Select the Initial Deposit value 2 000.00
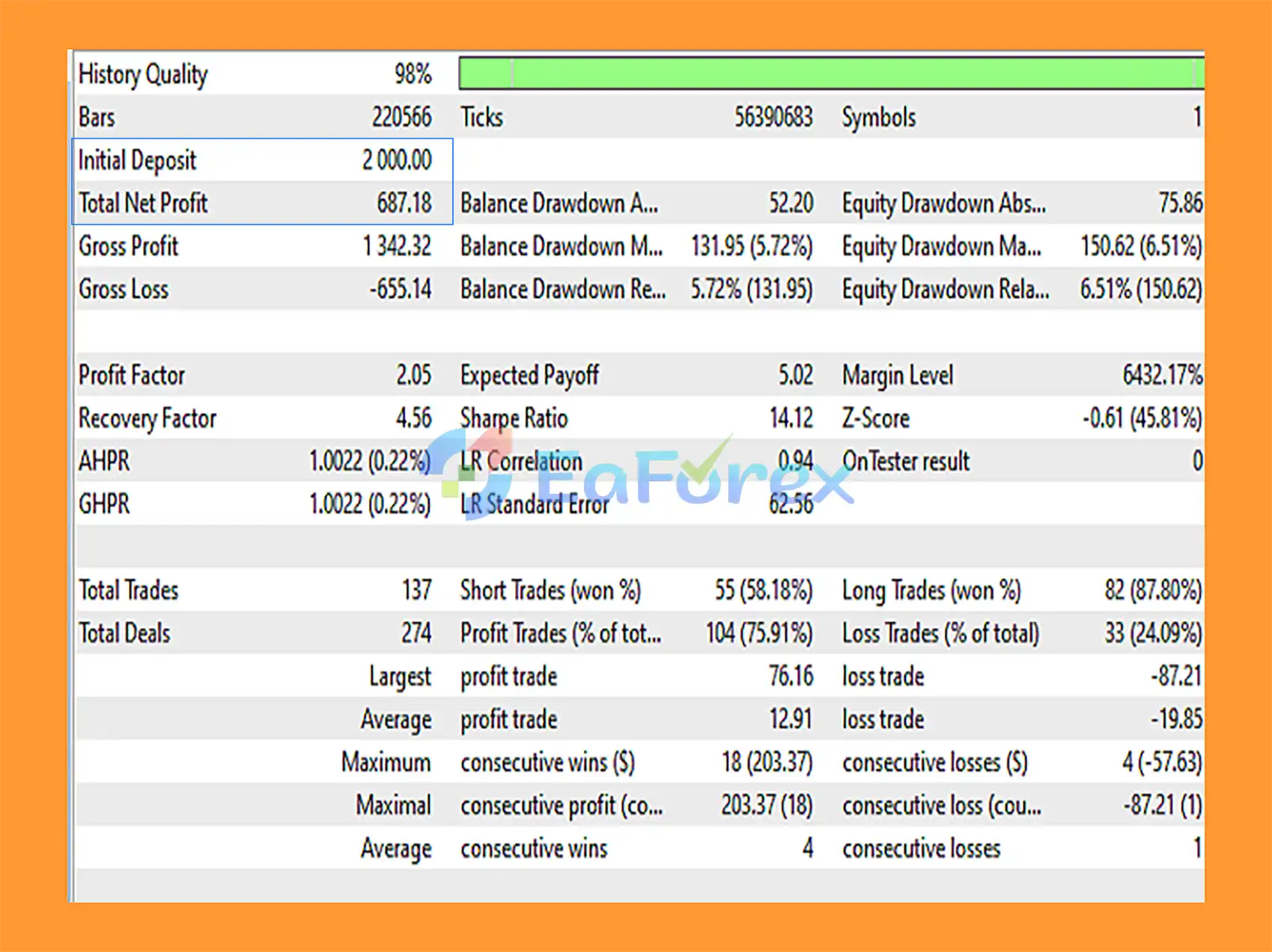The height and width of the screenshot is (952, 1272). coord(397,160)
